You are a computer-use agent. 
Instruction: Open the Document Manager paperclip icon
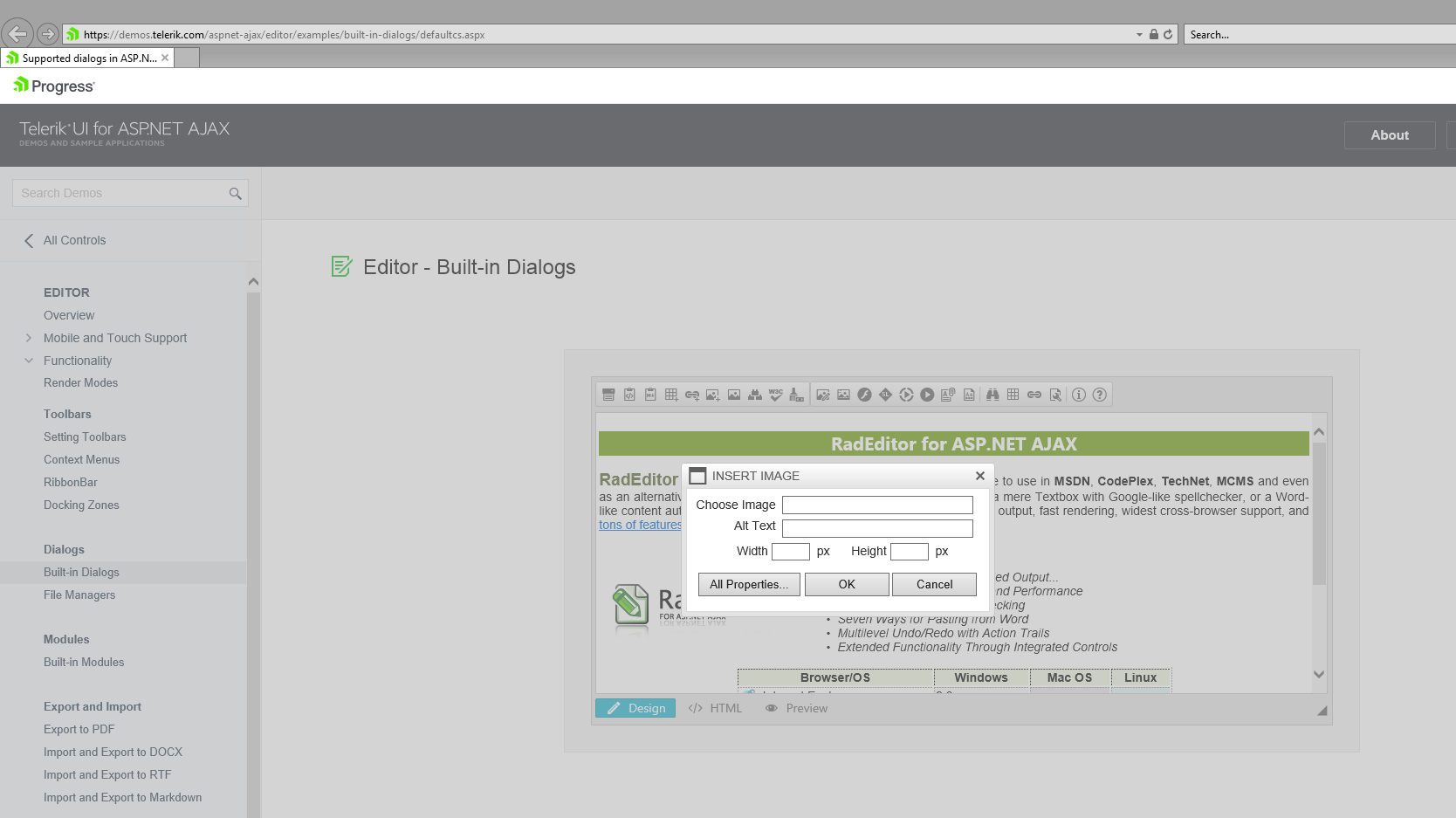(949, 395)
